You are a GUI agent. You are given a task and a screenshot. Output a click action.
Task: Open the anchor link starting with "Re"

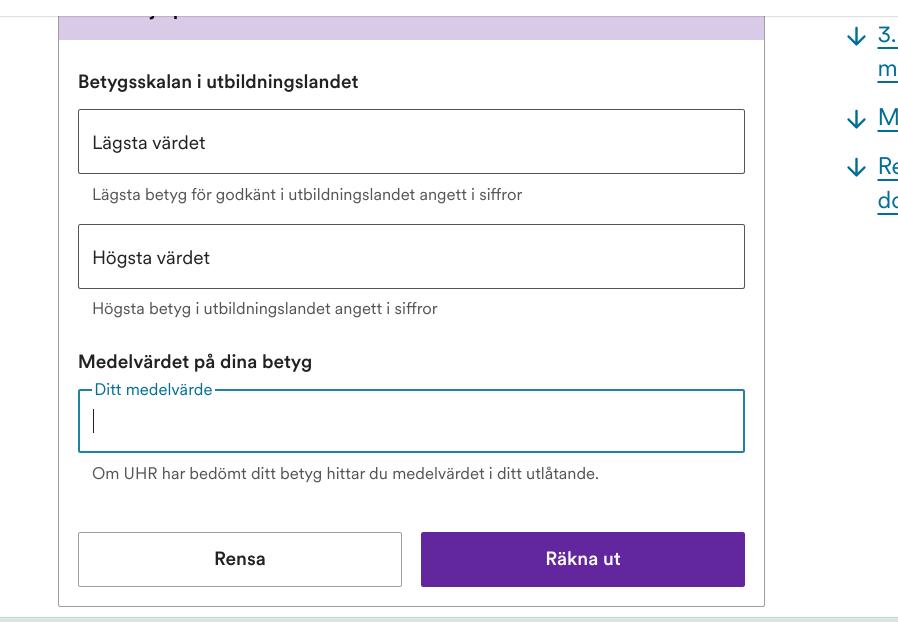[x=887, y=166]
